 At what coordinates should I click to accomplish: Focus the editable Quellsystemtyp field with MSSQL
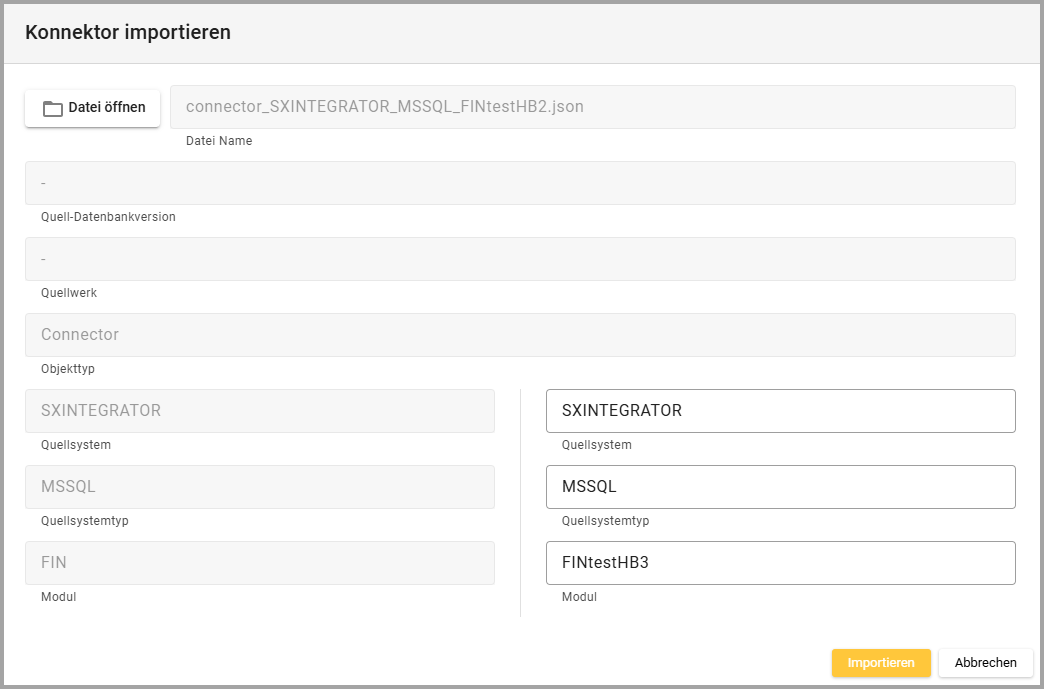(x=780, y=487)
